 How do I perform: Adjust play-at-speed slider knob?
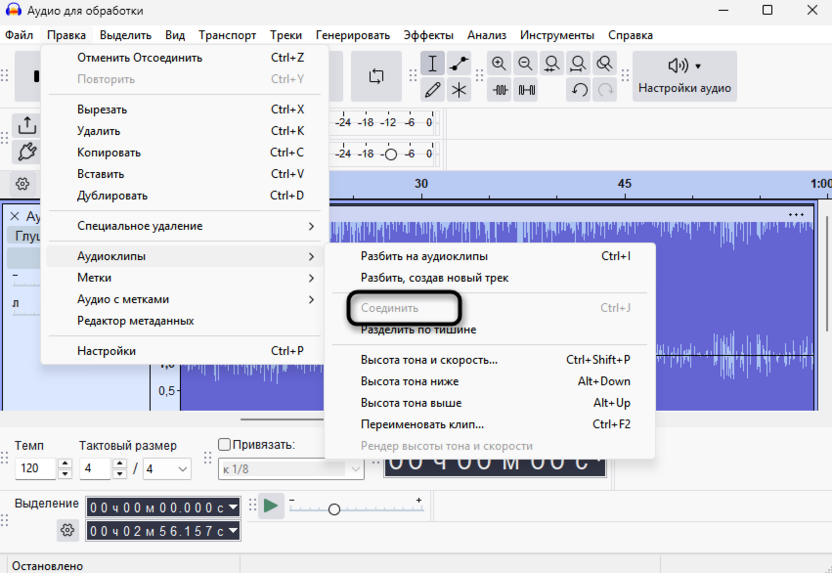tap(334, 509)
